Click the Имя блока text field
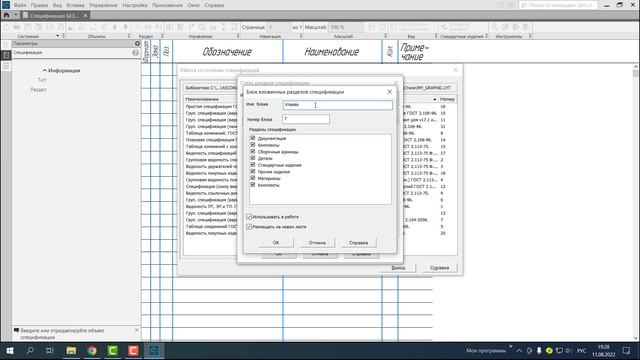 [337, 105]
